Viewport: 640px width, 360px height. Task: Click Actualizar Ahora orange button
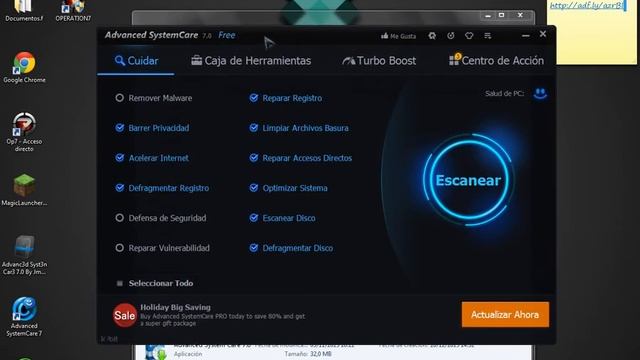(505, 315)
